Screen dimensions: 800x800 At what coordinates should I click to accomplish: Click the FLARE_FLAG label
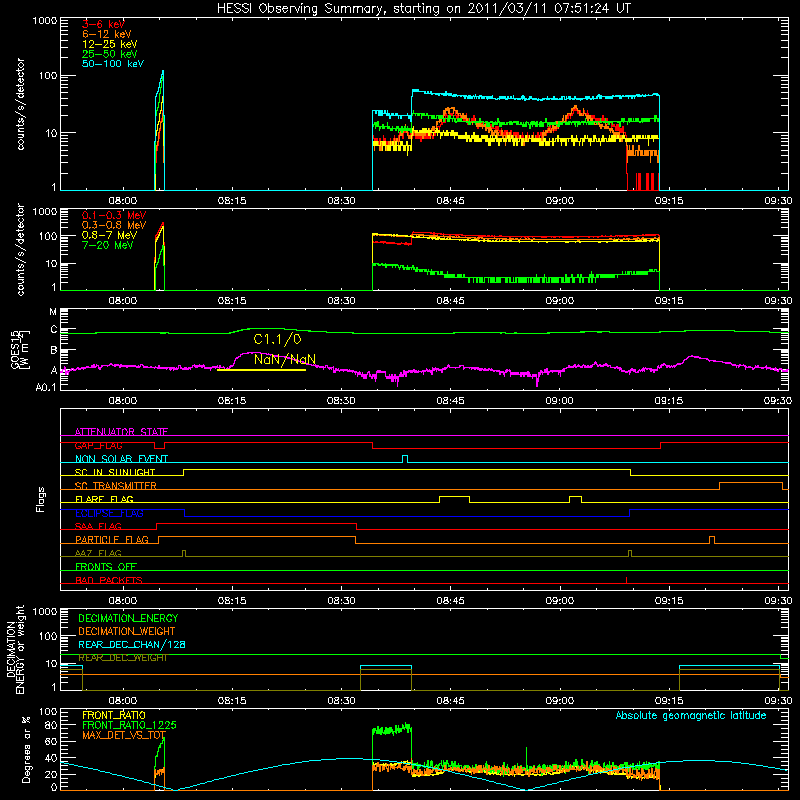[104, 499]
